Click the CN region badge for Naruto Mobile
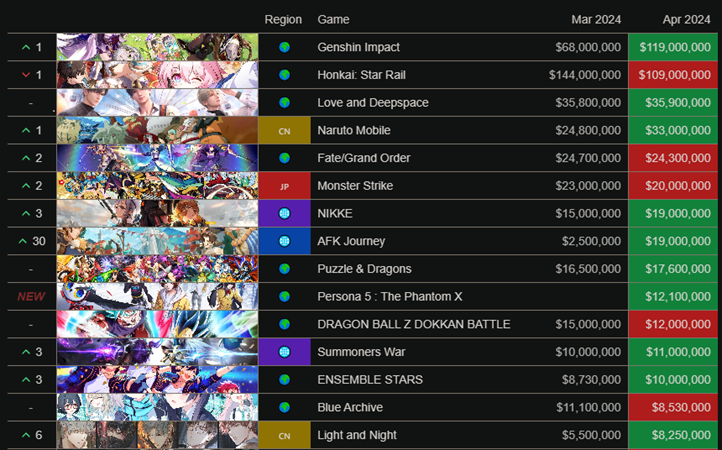The height and width of the screenshot is (450, 722). [x=285, y=131]
